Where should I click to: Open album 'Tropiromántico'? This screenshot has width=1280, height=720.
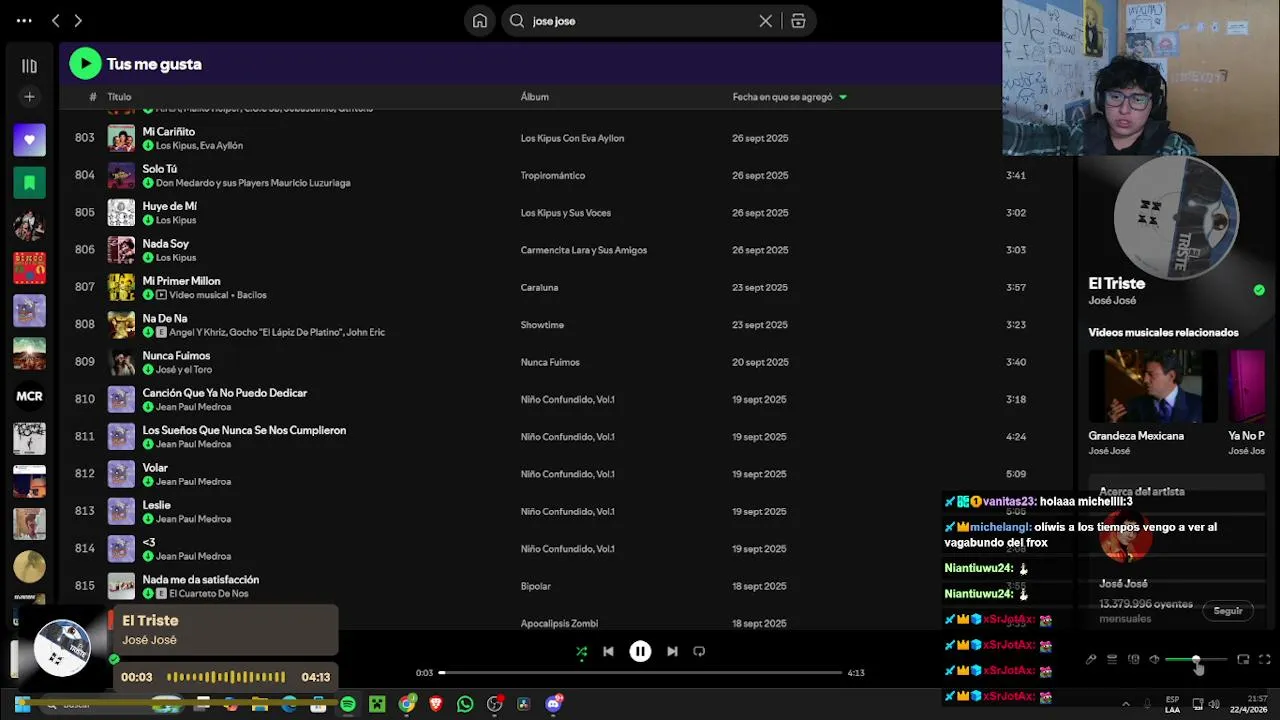click(552, 175)
